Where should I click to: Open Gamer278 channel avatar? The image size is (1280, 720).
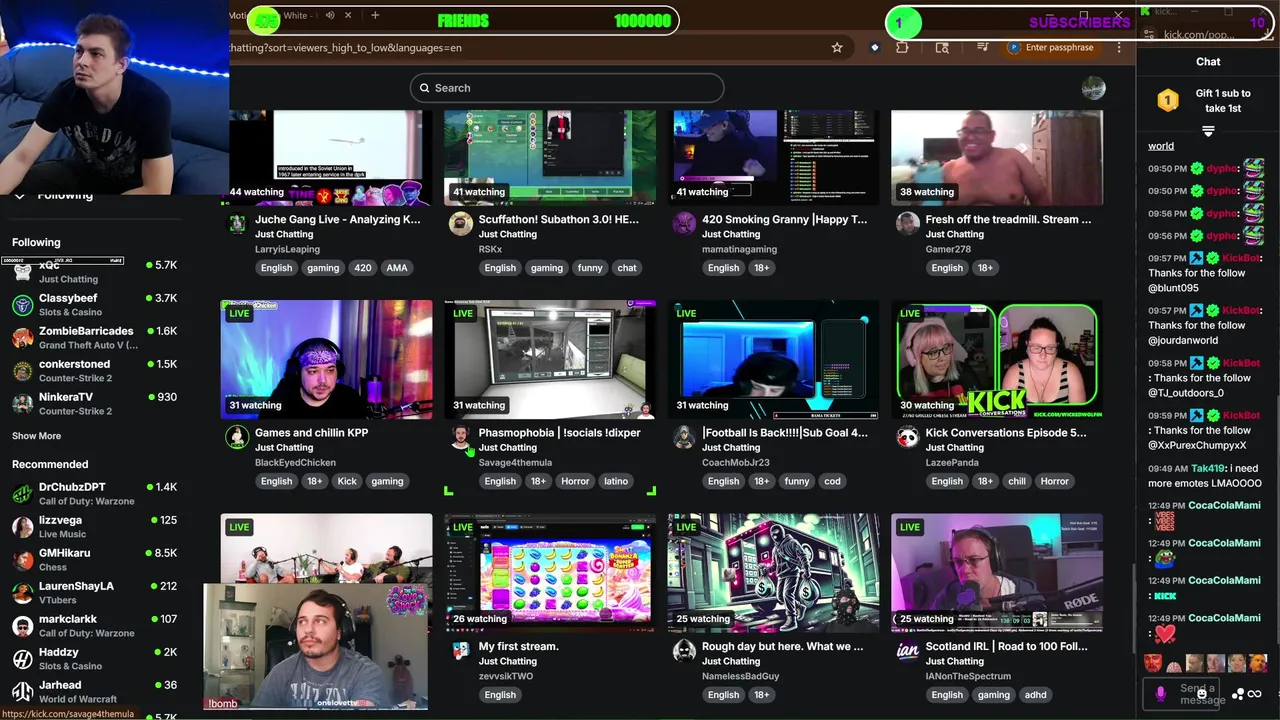[x=907, y=223]
